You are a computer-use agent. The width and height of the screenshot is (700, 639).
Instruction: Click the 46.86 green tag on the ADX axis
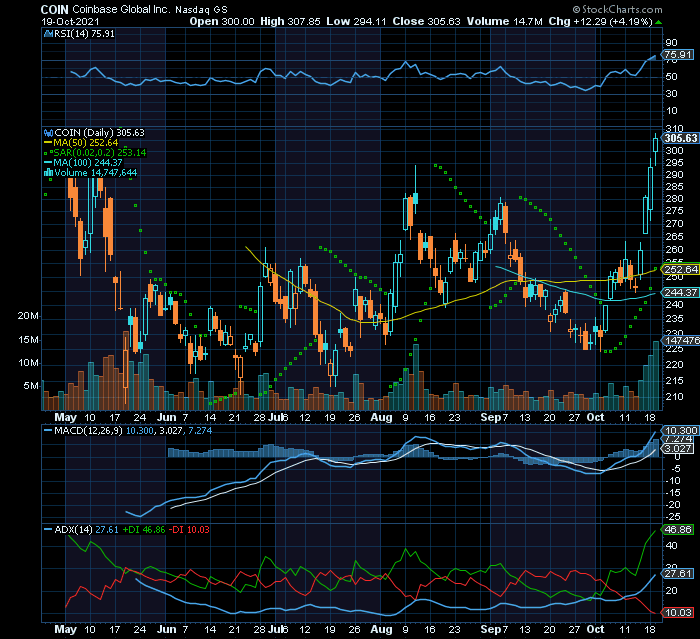click(678, 530)
